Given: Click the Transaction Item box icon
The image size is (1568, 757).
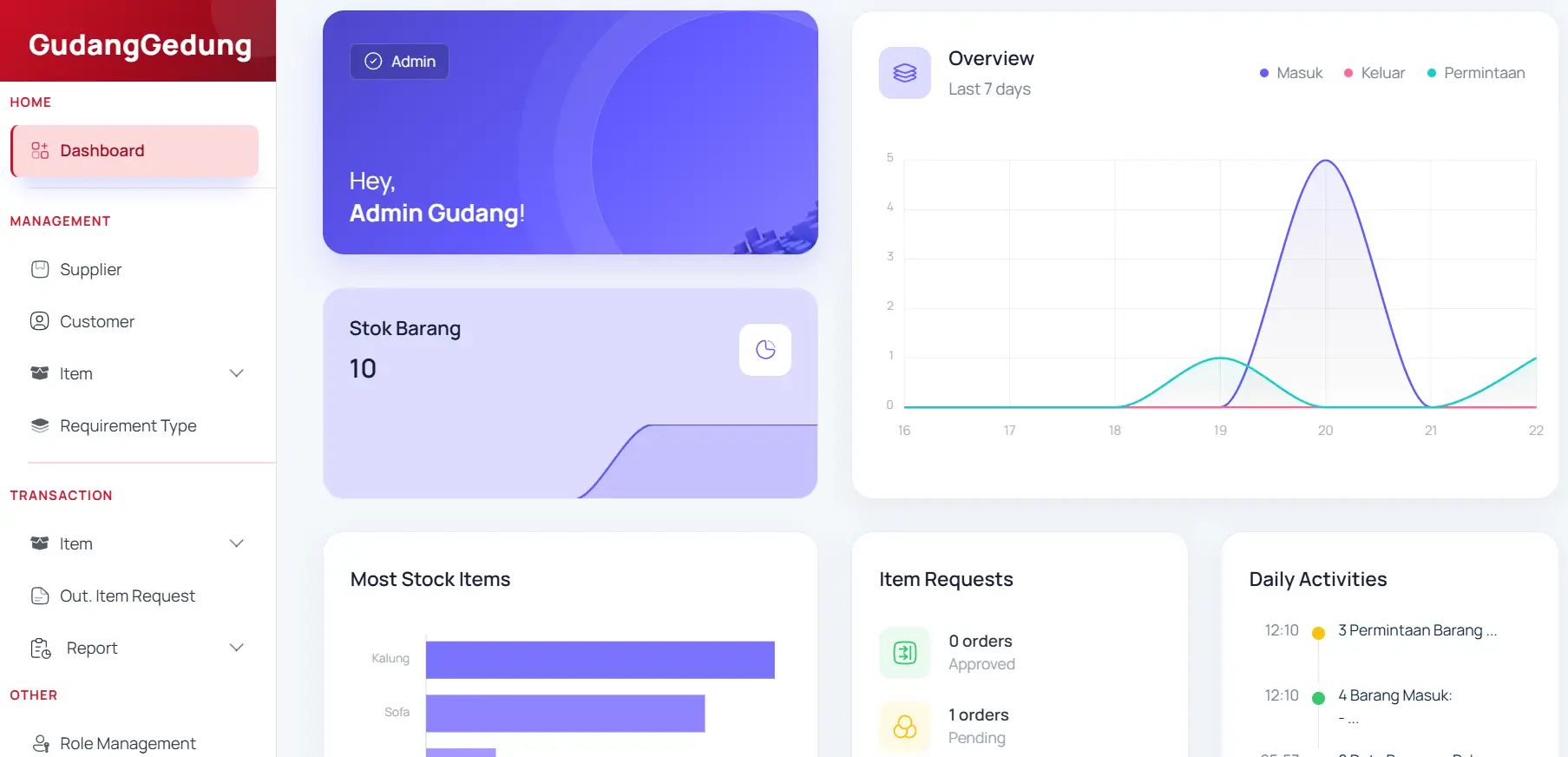Looking at the screenshot, I should point(40,543).
